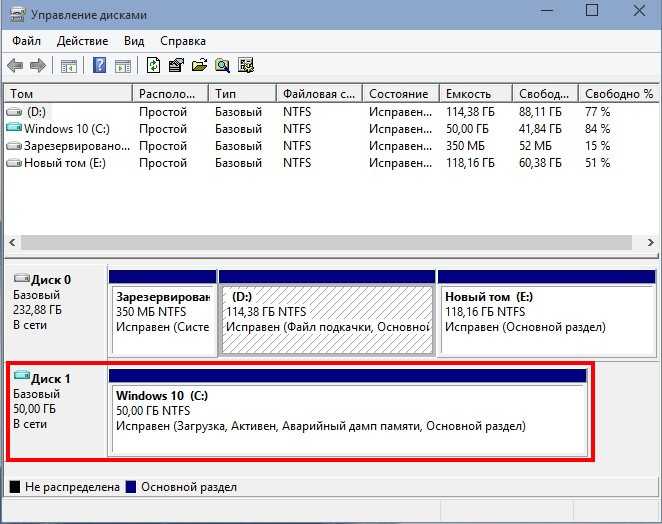
Task: Select the Зарезервировано 350 МБ partition block
Action: (163, 313)
